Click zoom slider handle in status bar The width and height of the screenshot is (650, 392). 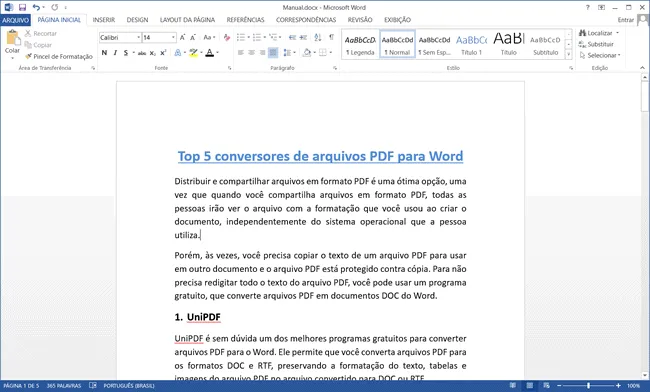[588, 386]
